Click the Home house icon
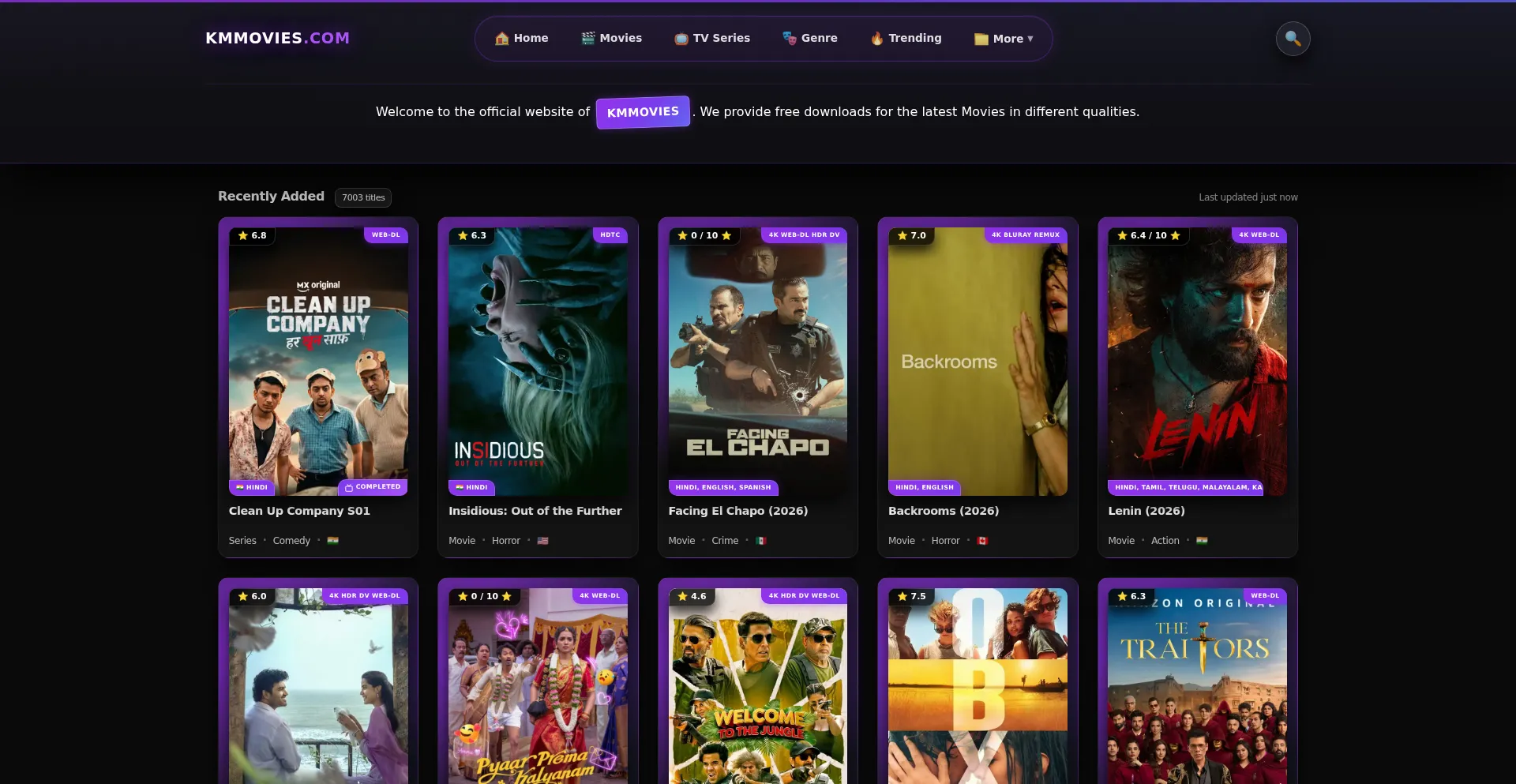Viewport: 1516px width, 784px height. (501, 38)
